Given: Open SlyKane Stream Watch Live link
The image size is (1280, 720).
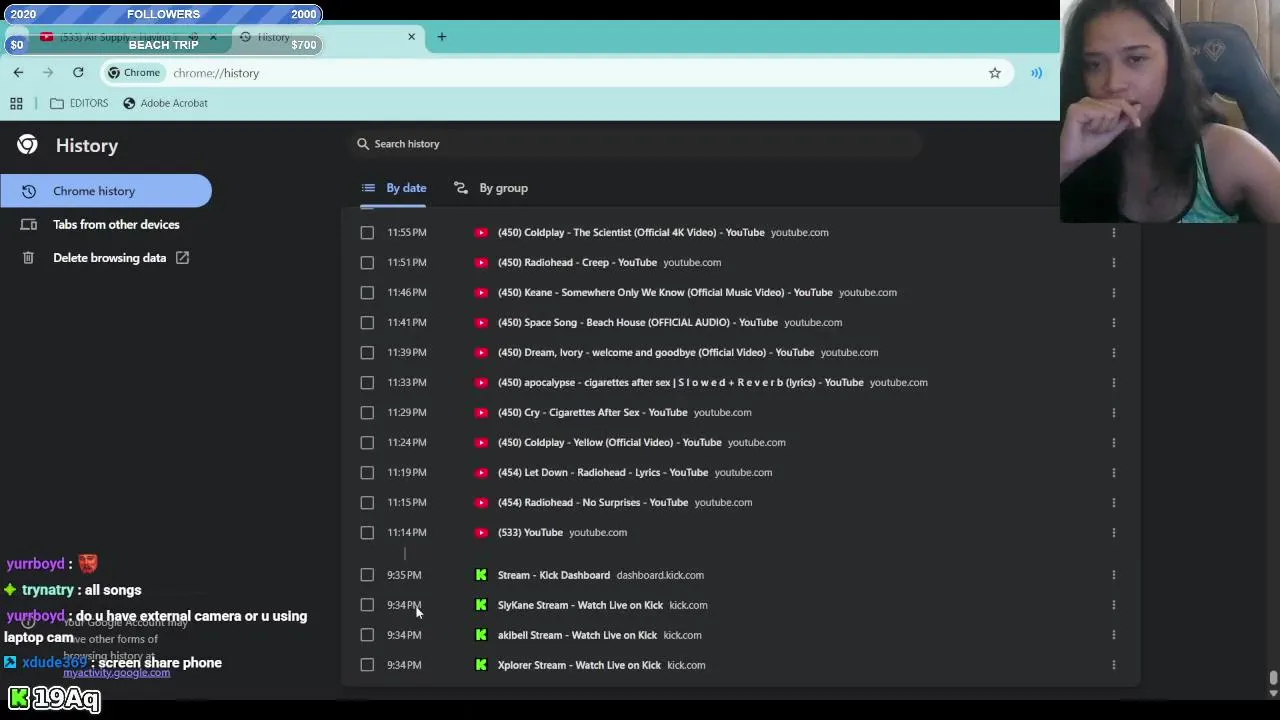Looking at the screenshot, I should coord(580,605).
